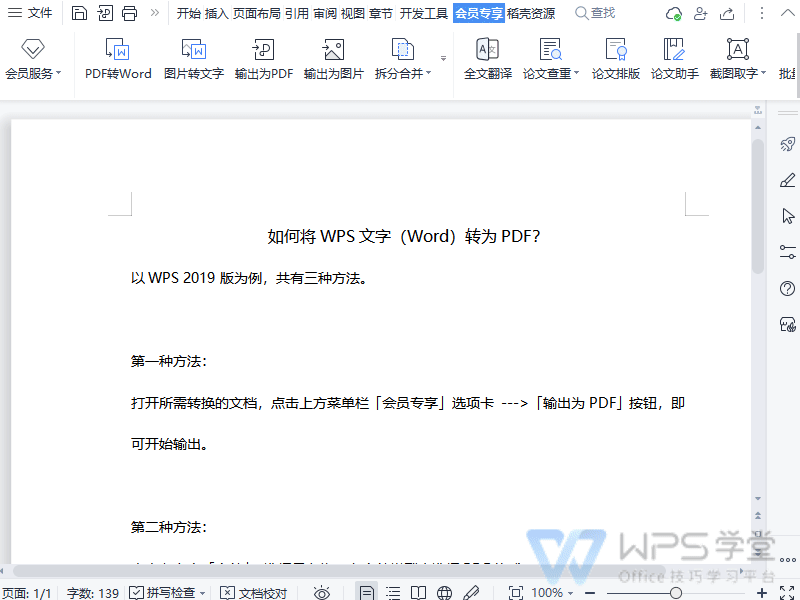Select the 视图 tab

click(353, 13)
